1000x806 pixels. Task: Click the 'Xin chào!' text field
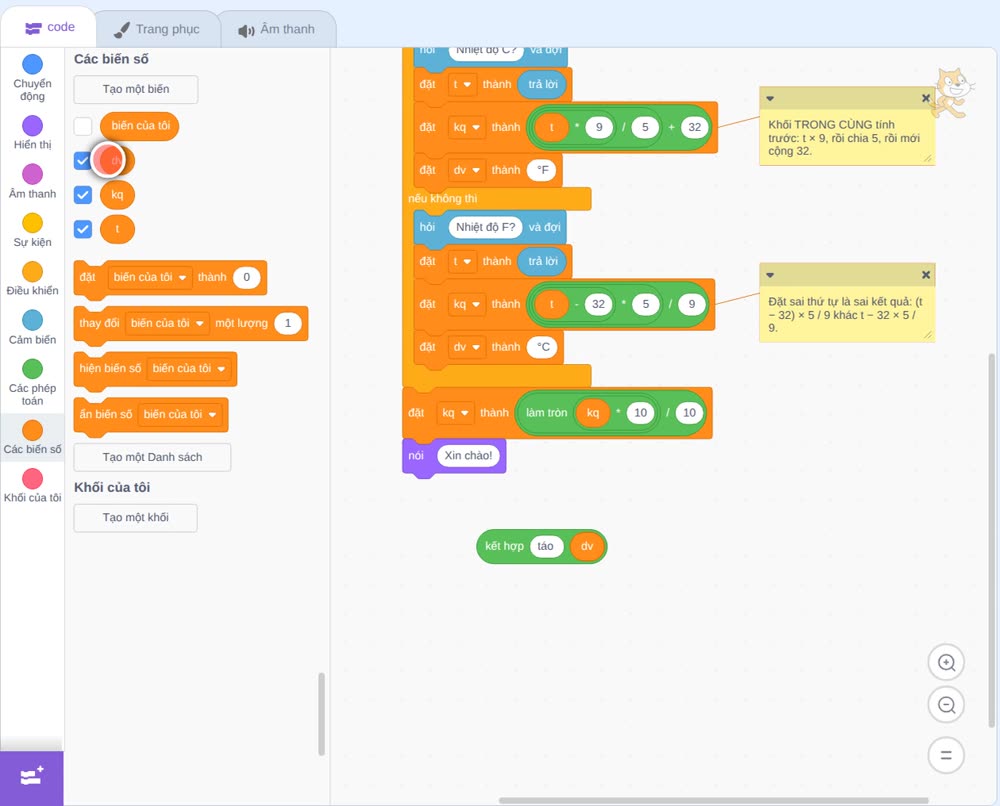coord(469,456)
